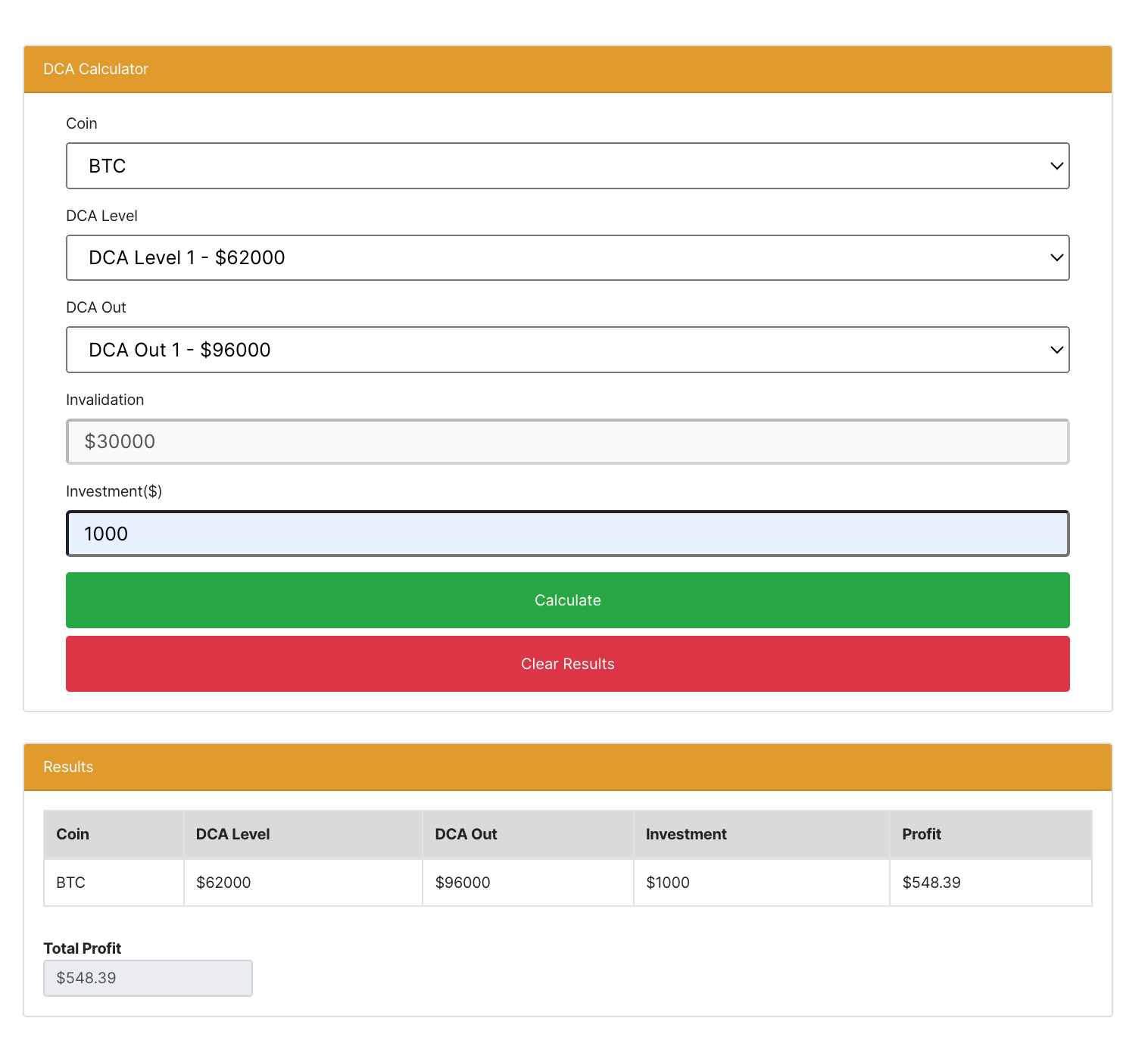Click the Total Profit field showing $548.39

coord(148,978)
